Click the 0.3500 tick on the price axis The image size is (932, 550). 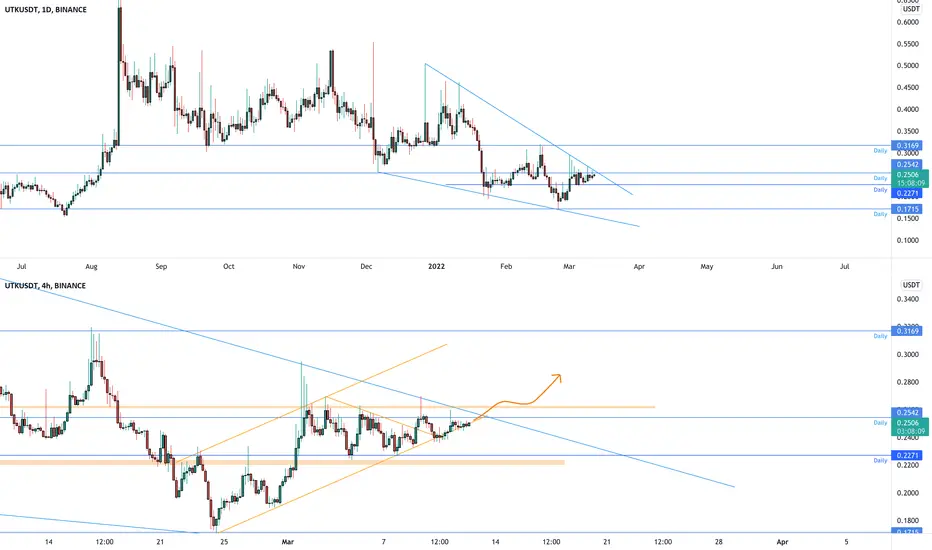[907, 131]
